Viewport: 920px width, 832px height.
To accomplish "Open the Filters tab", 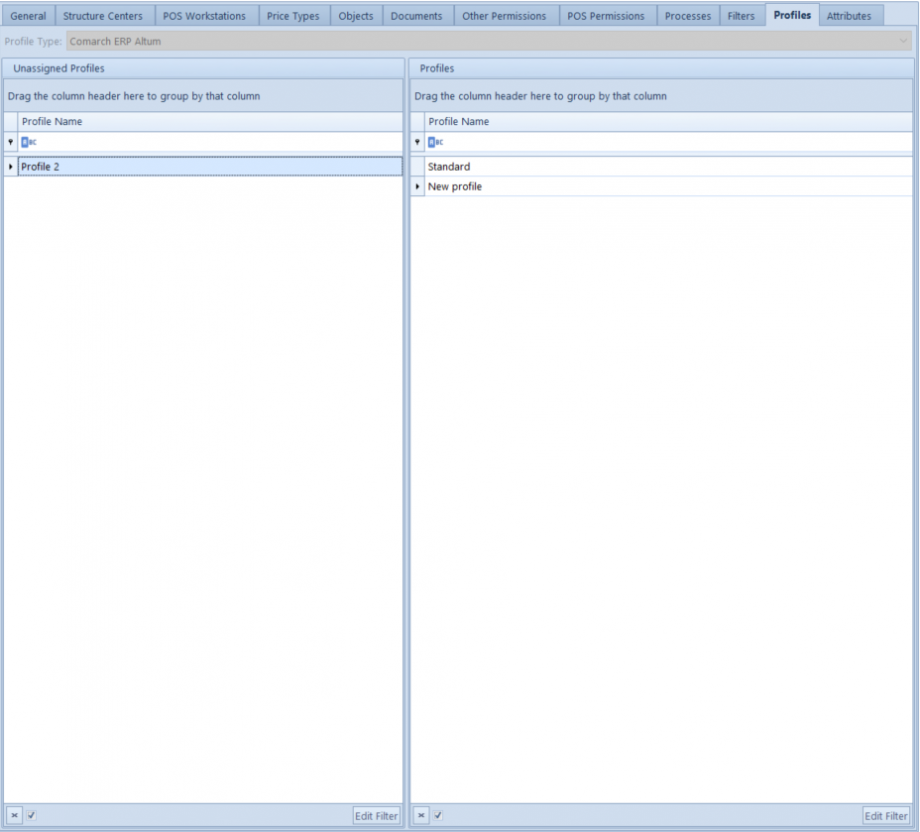I will [741, 16].
